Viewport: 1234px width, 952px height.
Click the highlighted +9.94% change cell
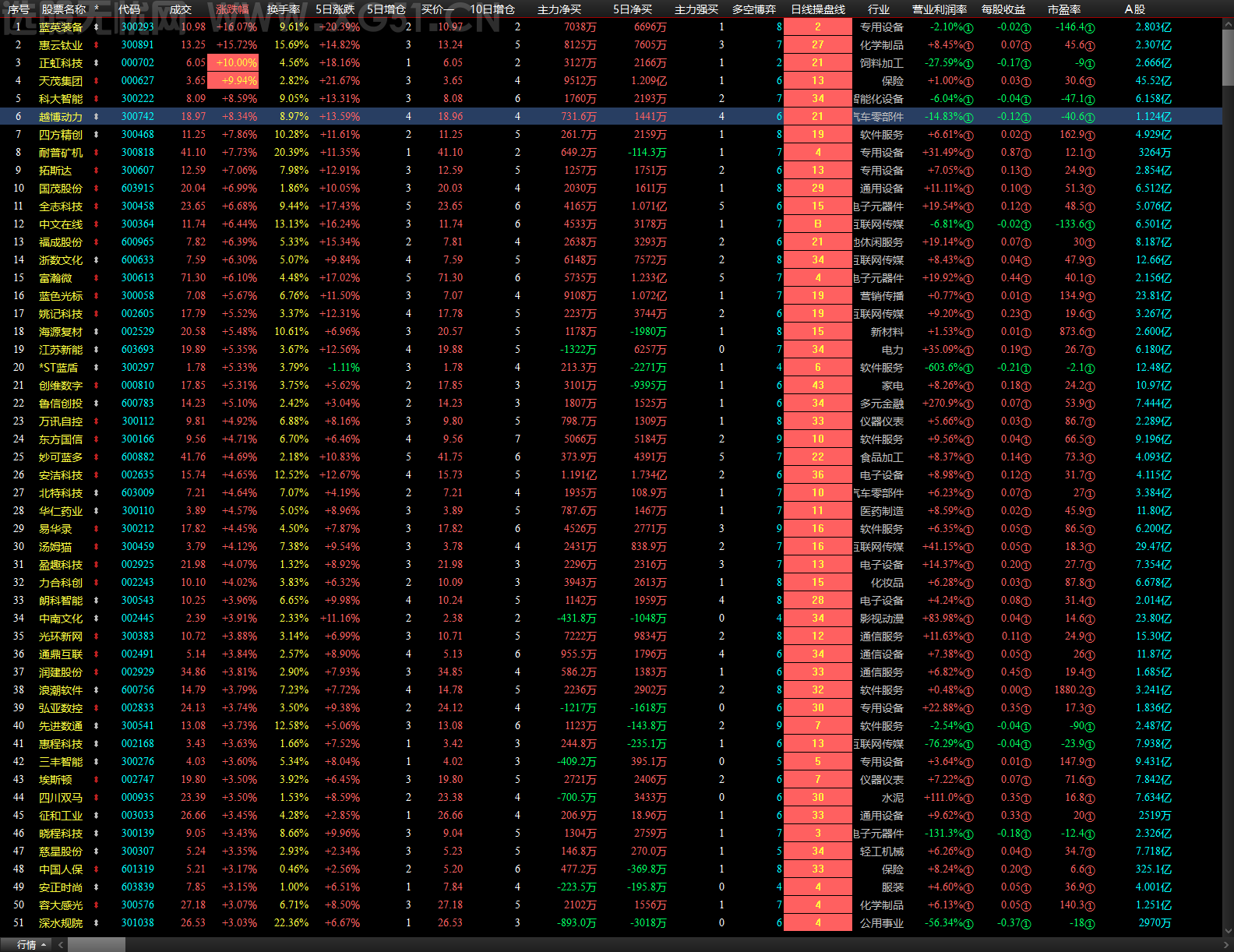click(233, 81)
